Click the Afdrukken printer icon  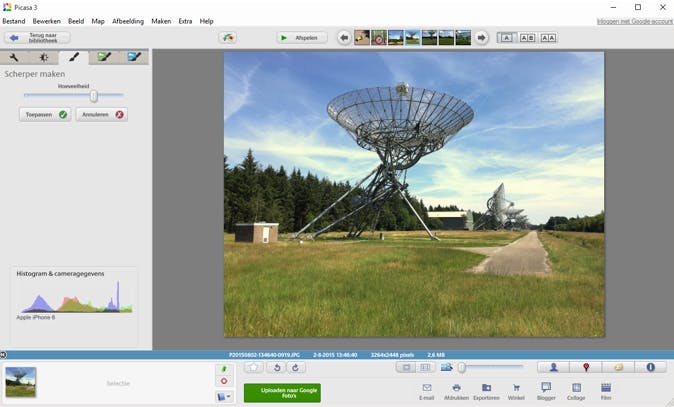click(x=456, y=389)
